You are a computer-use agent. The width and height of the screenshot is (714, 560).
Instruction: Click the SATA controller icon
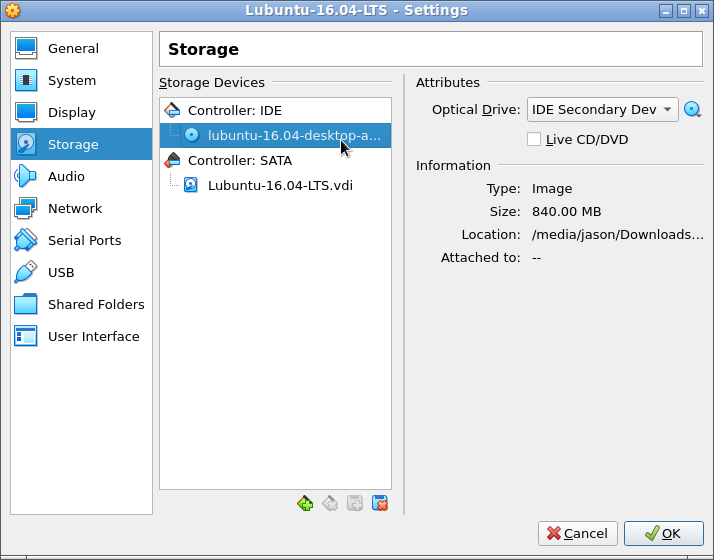pyautogui.click(x=172, y=160)
